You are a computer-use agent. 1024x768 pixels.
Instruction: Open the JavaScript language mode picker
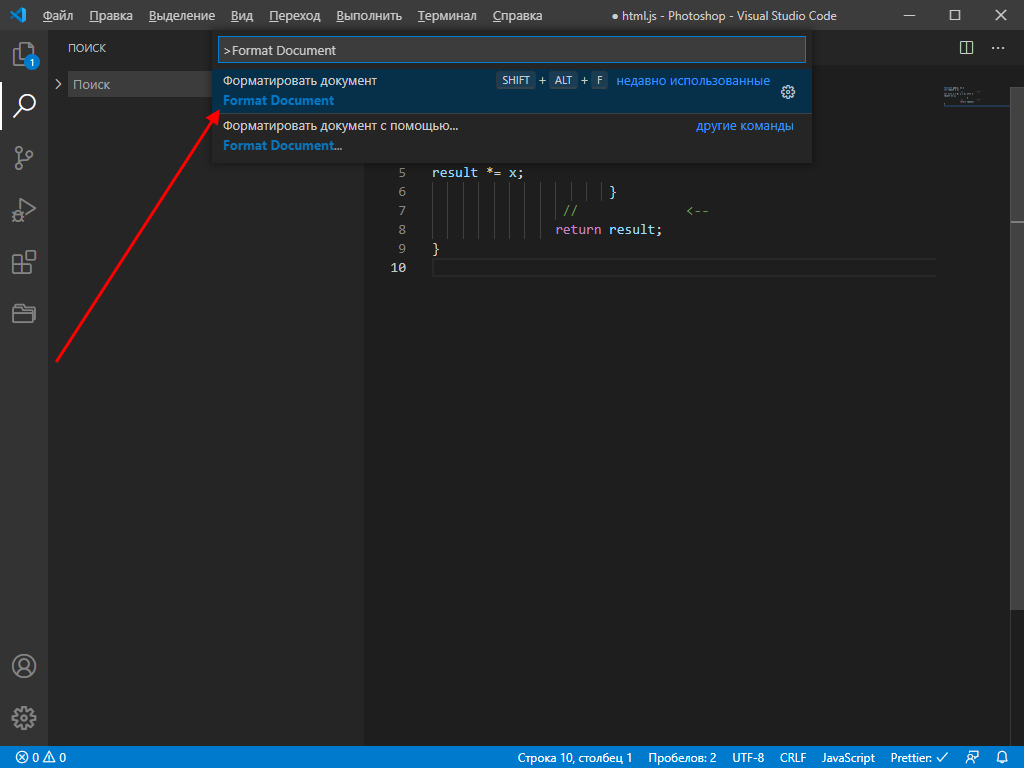pyautogui.click(x=847, y=757)
